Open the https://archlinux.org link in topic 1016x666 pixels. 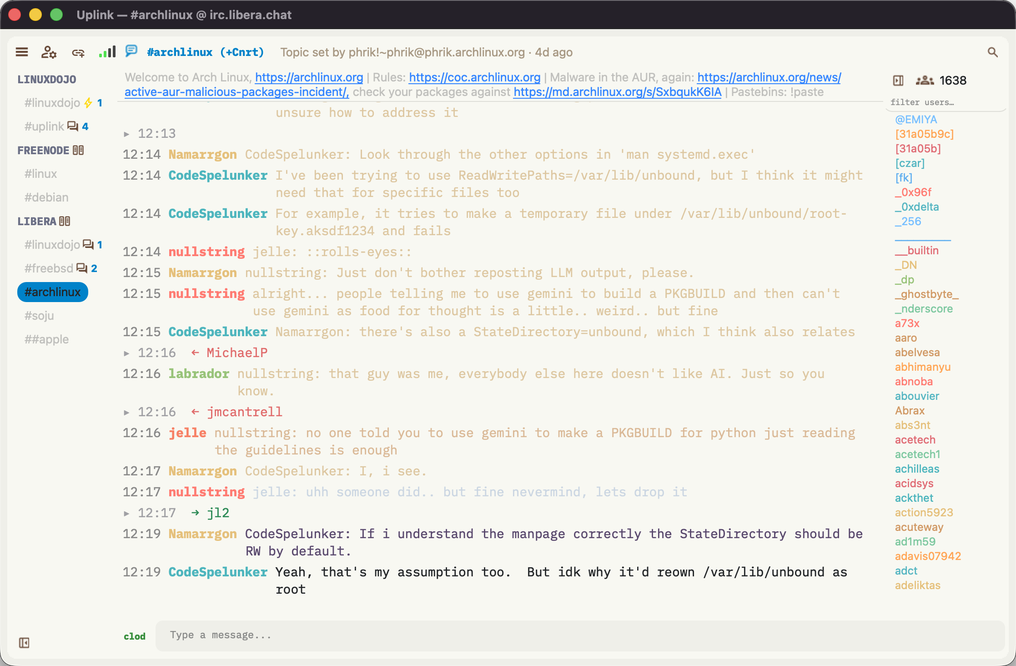pyautogui.click(x=309, y=77)
